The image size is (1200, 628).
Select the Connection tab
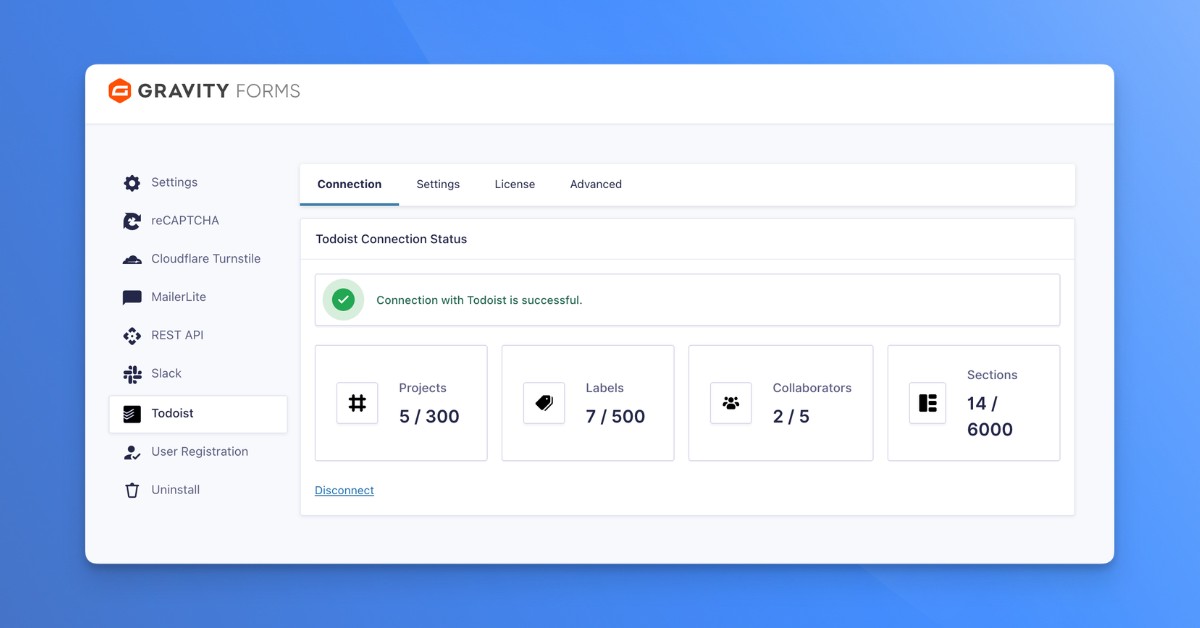point(349,184)
